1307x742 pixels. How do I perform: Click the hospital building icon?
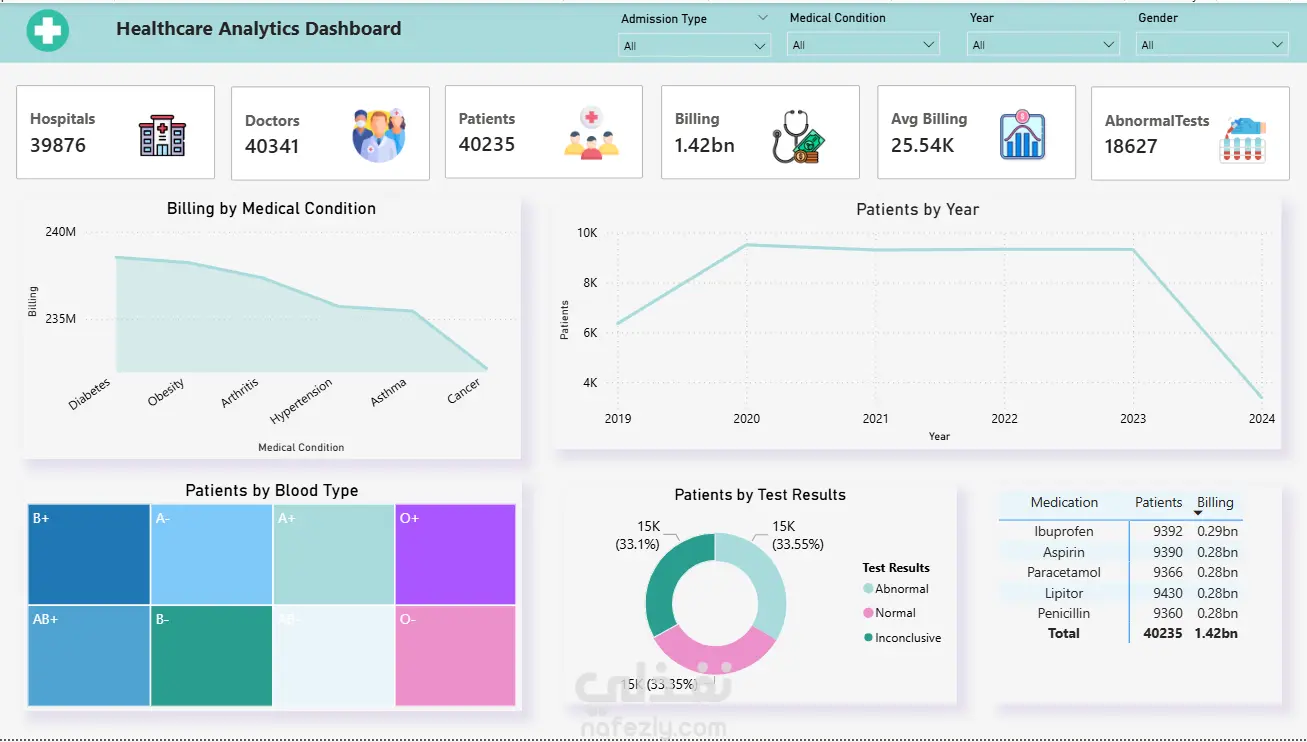click(162, 135)
